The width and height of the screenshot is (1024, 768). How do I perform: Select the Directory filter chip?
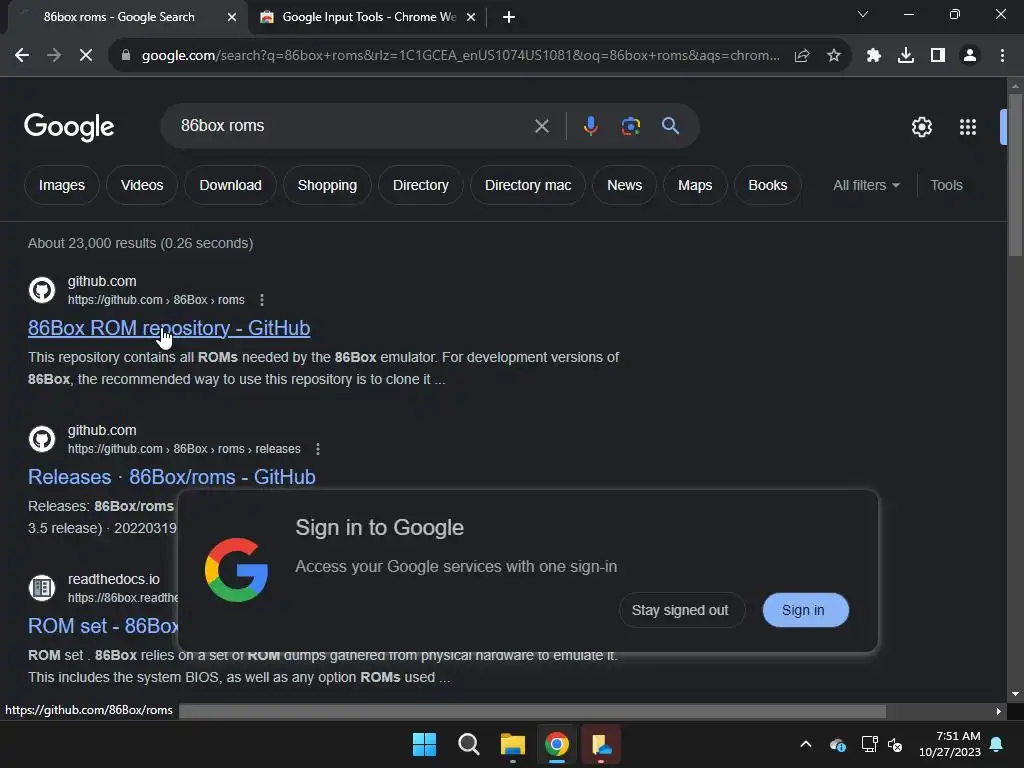point(421,185)
